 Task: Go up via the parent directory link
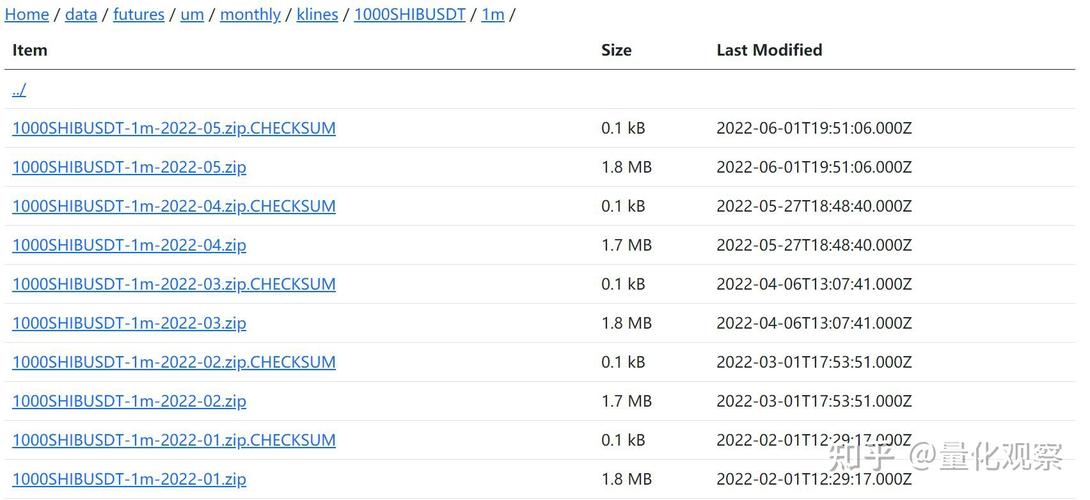click(x=19, y=90)
